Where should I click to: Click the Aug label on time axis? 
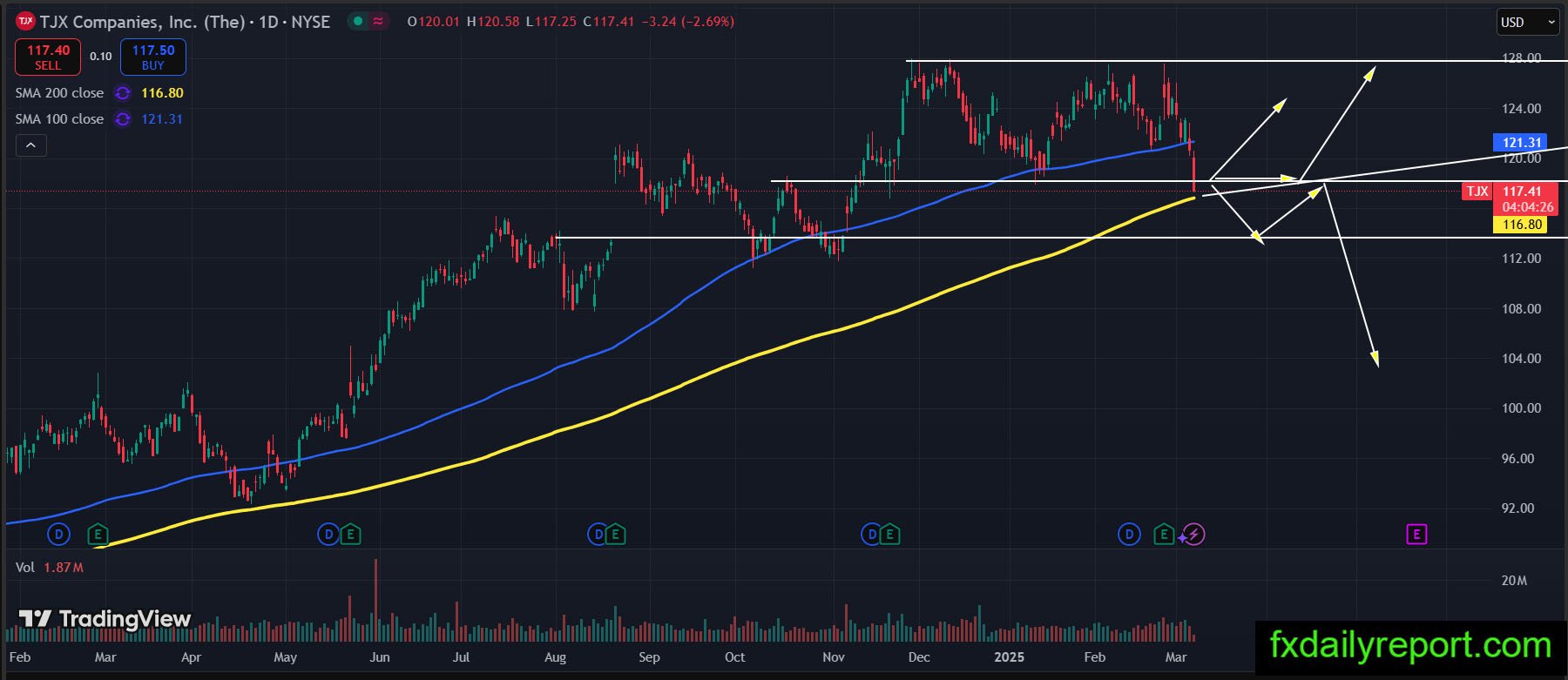(x=555, y=657)
